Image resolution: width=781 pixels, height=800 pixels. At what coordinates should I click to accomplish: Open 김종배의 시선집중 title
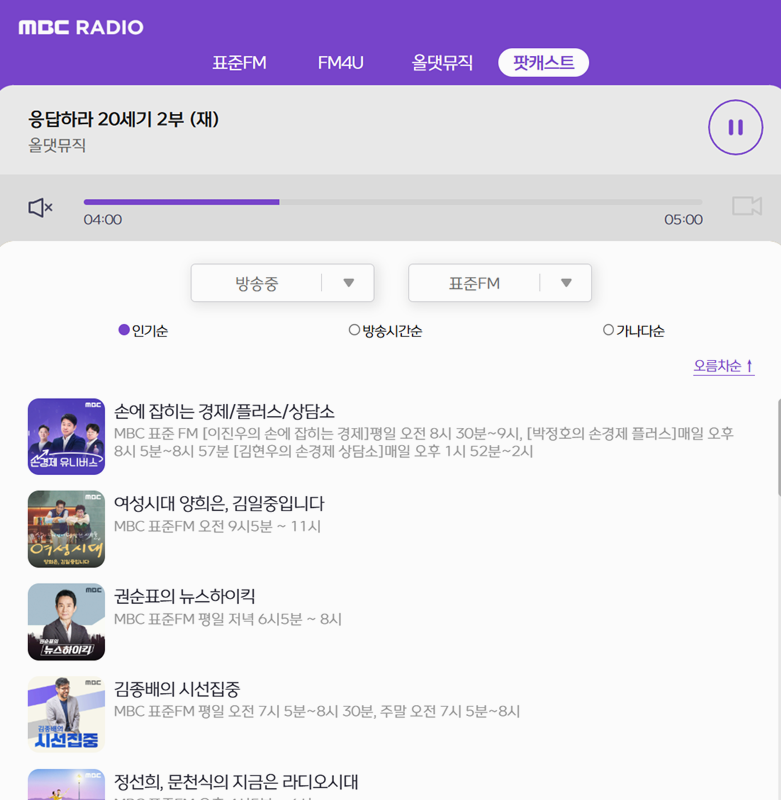coord(177,689)
